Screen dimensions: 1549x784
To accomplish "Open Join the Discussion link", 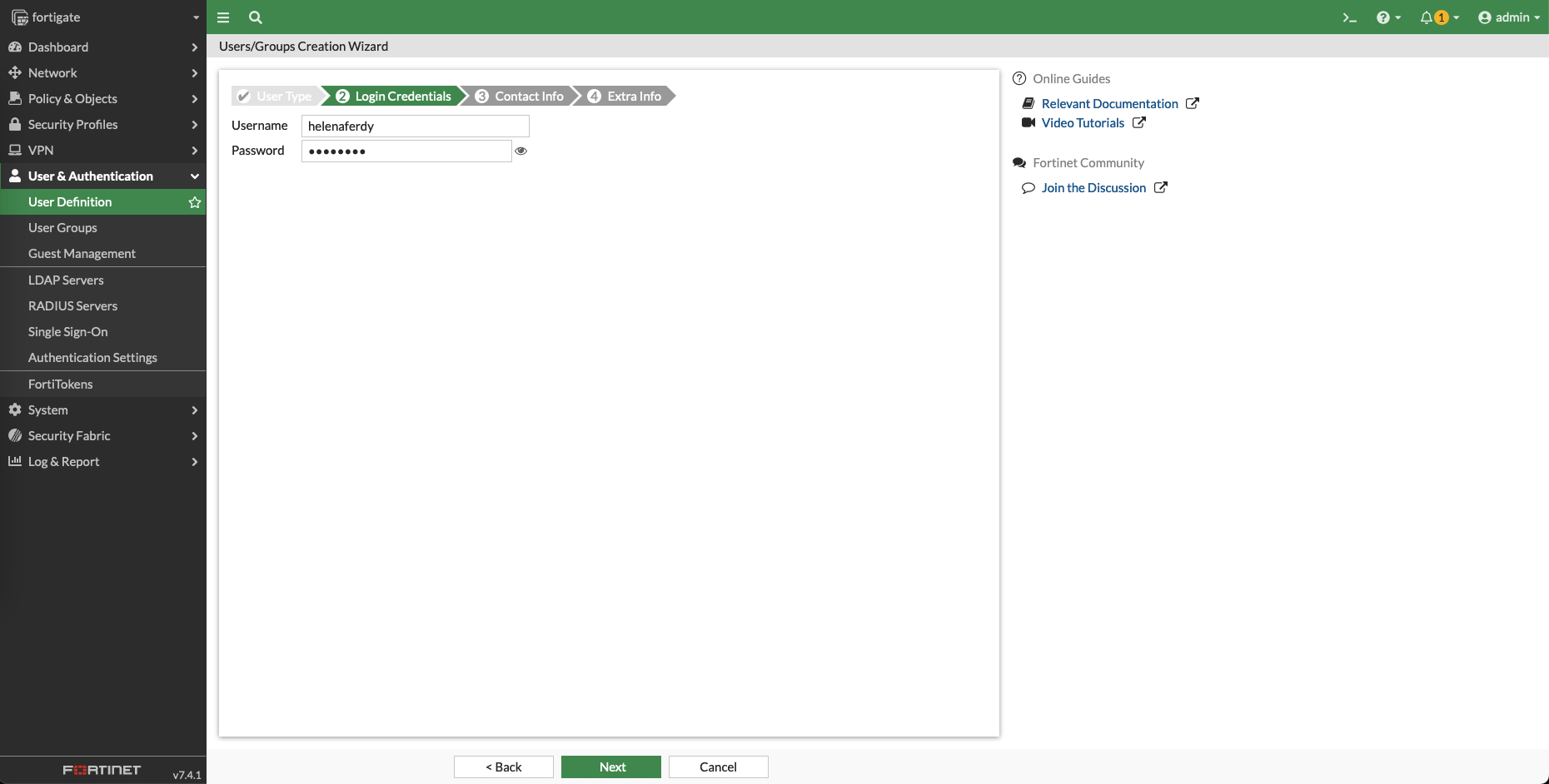I will 1093,188.
